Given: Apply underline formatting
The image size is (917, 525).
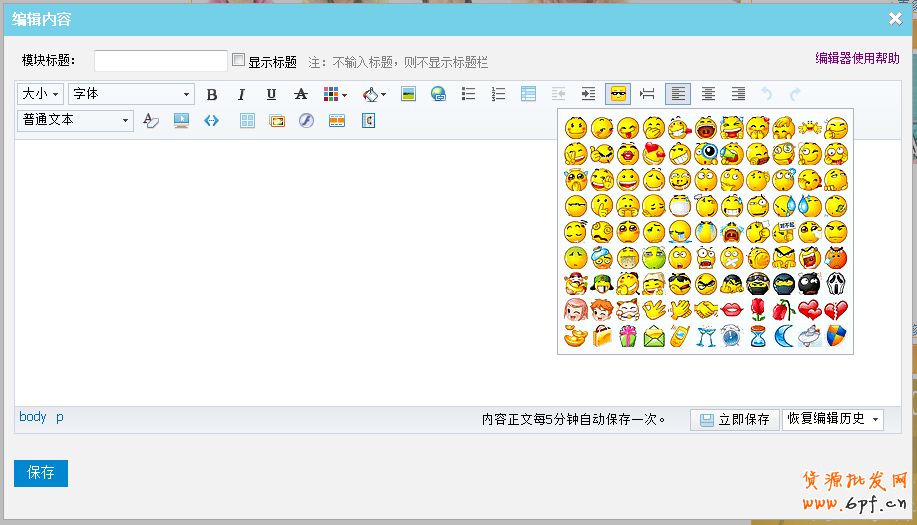Looking at the screenshot, I should tap(271, 94).
